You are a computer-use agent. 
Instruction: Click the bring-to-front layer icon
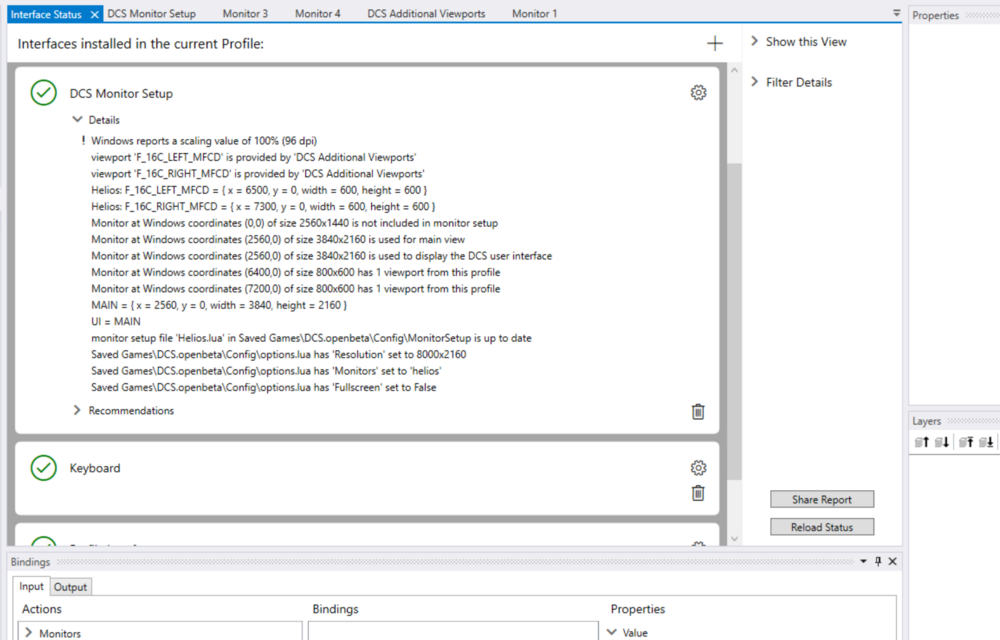pos(966,441)
